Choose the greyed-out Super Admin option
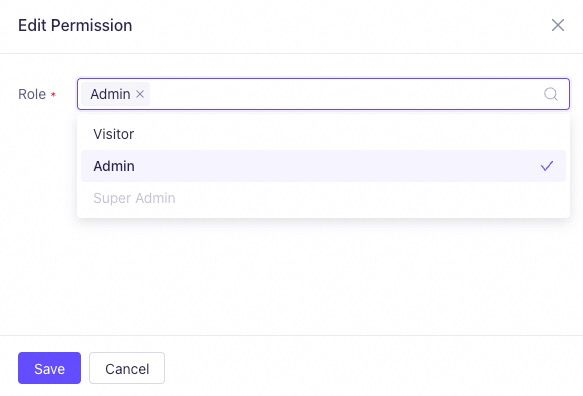This screenshot has height=396, width=583. pyautogui.click(x=323, y=198)
